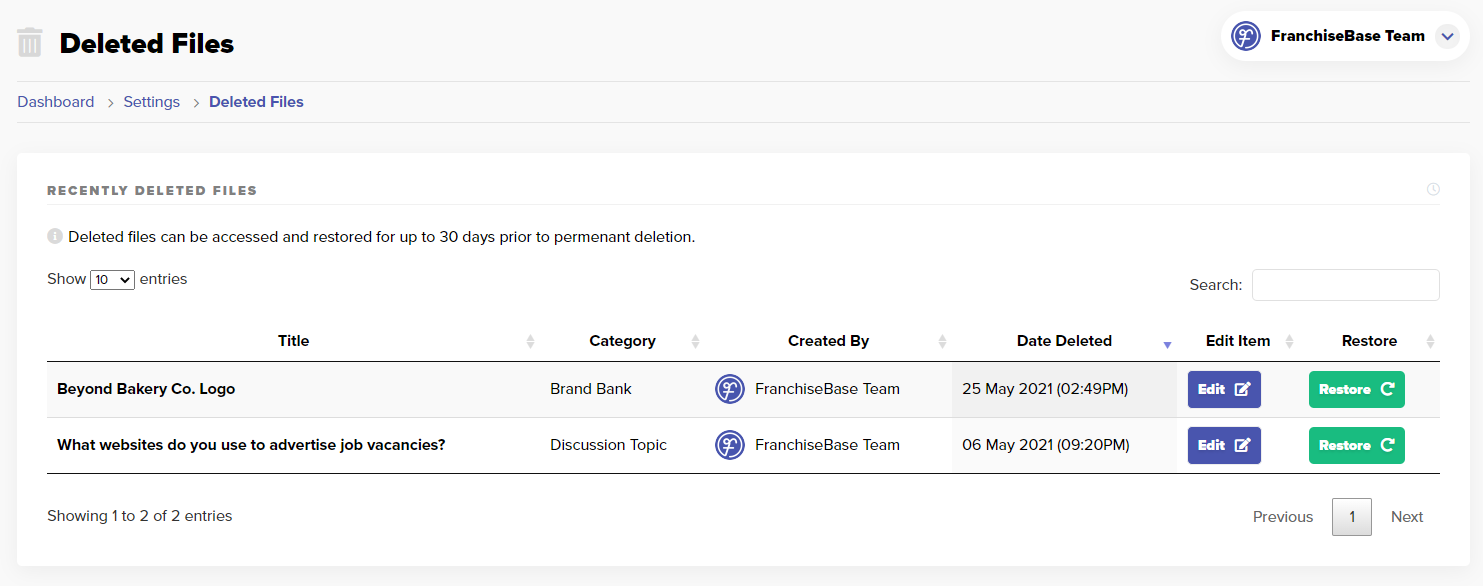Sort table by Created By column
This screenshot has width=1483, height=586.
point(941,341)
